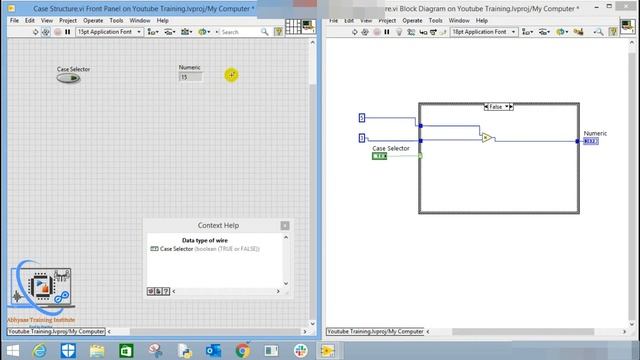Select Numeric indicator terminal on block diagram
Viewport: 640px width, 360px height.
click(591, 141)
